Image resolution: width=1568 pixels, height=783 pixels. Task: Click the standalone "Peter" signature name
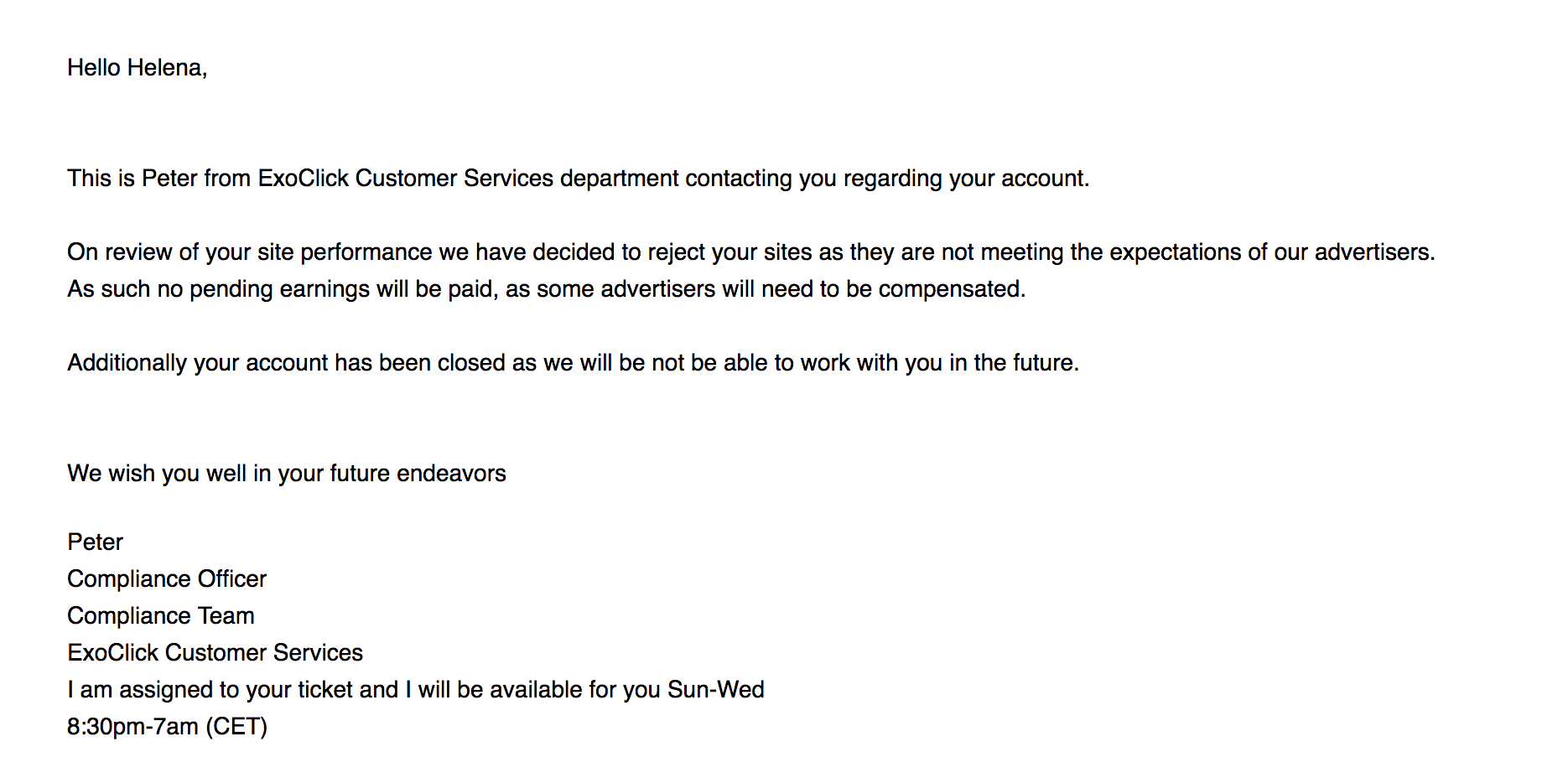pyautogui.click(x=95, y=542)
